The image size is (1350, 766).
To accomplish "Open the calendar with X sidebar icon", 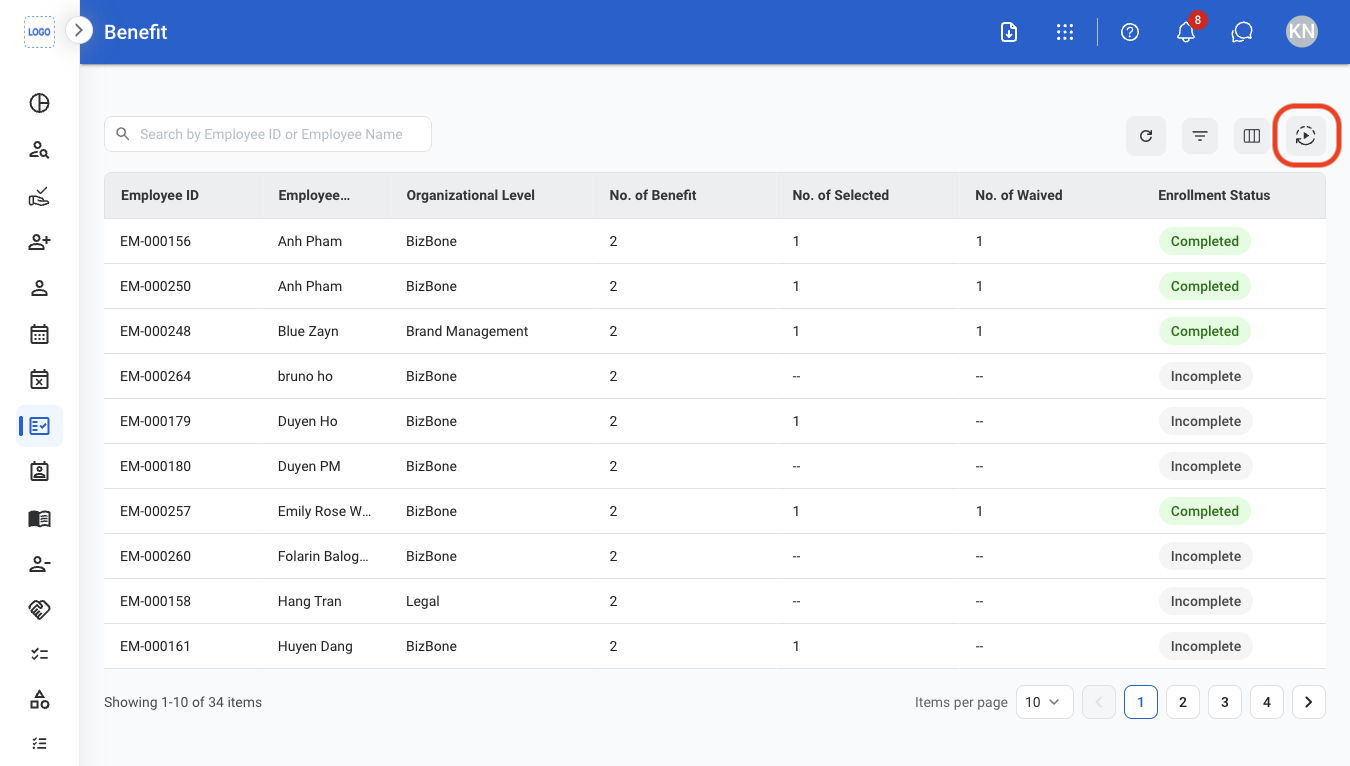I will pyautogui.click(x=39, y=379).
